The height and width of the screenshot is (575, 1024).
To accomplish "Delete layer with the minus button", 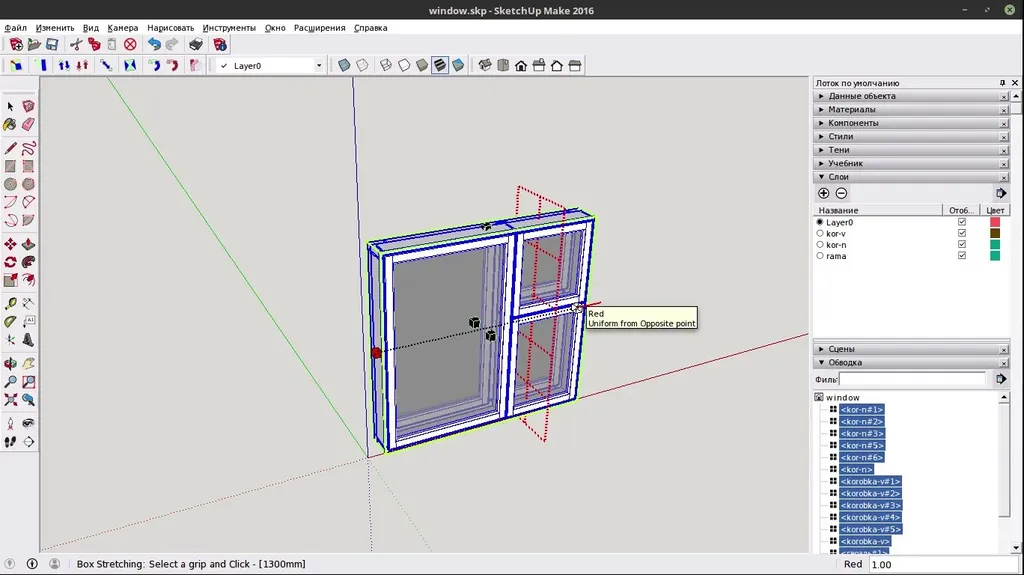I will point(841,193).
